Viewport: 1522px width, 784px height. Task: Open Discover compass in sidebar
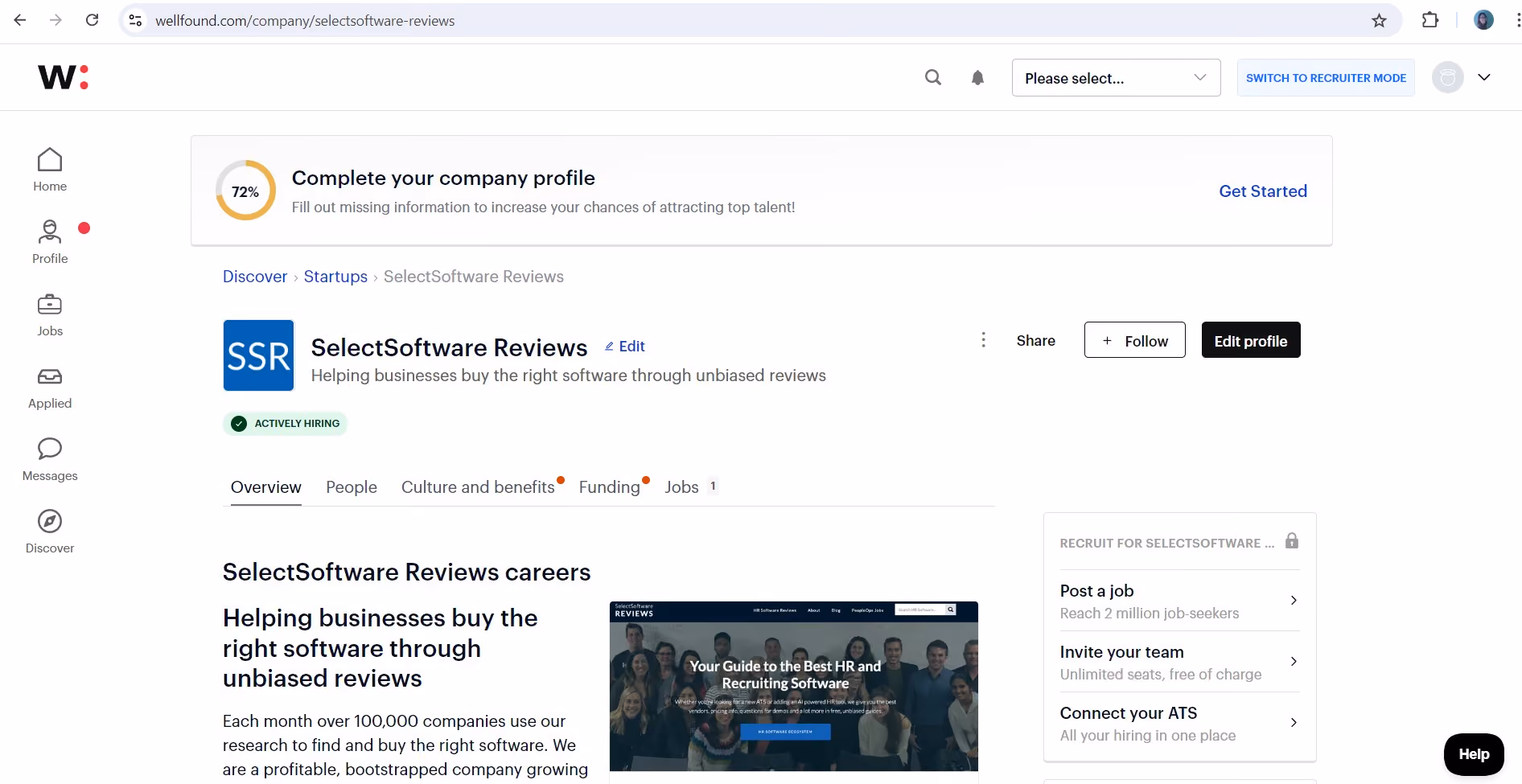click(x=50, y=532)
